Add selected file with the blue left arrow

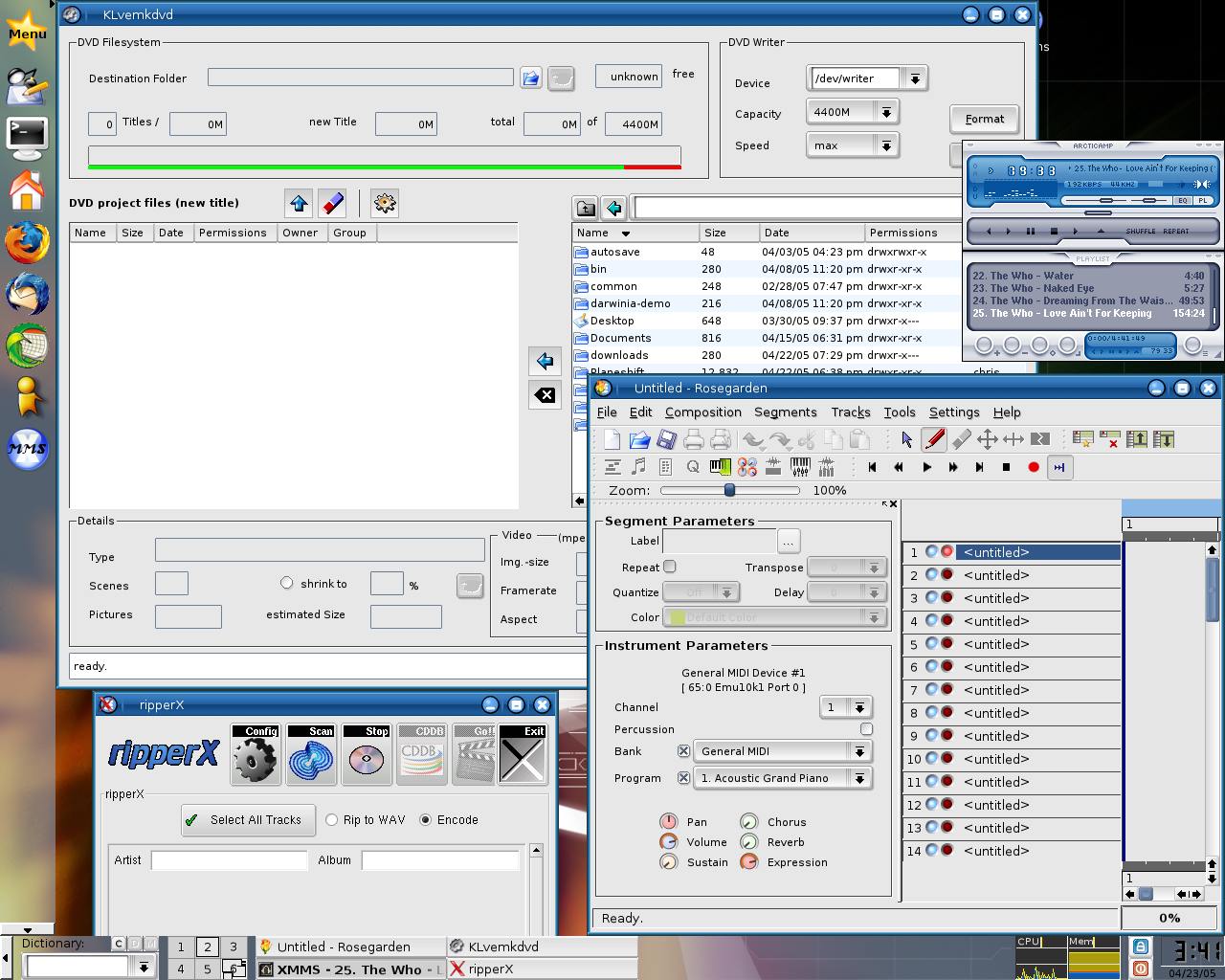tap(545, 361)
